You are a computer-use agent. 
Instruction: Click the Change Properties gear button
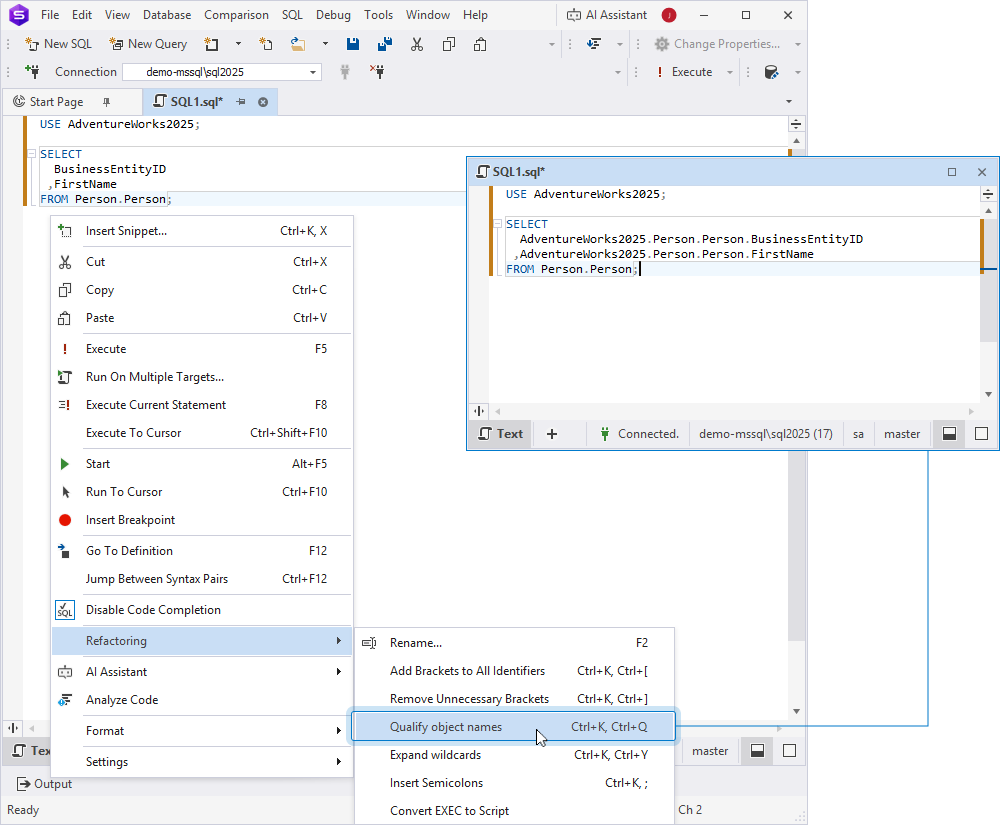click(717, 44)
